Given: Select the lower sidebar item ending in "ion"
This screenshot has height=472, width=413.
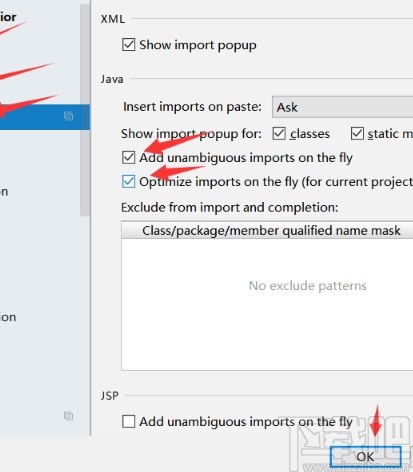Looking at the screenshot, I should click(8, 317).
